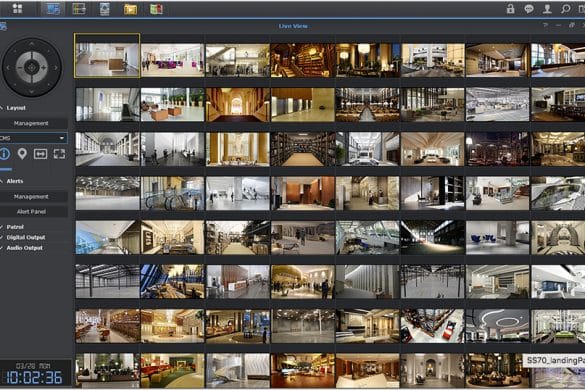Switch to full screen with the corners icon

coord(59,154)
